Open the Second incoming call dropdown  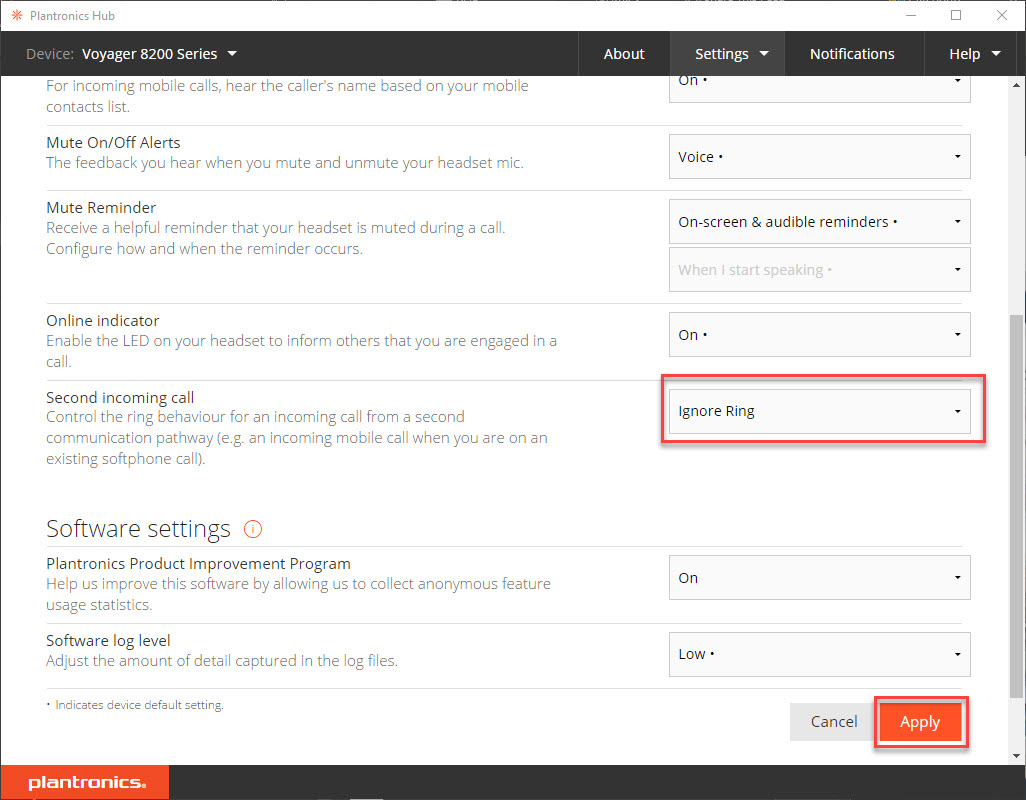(819, 411)
